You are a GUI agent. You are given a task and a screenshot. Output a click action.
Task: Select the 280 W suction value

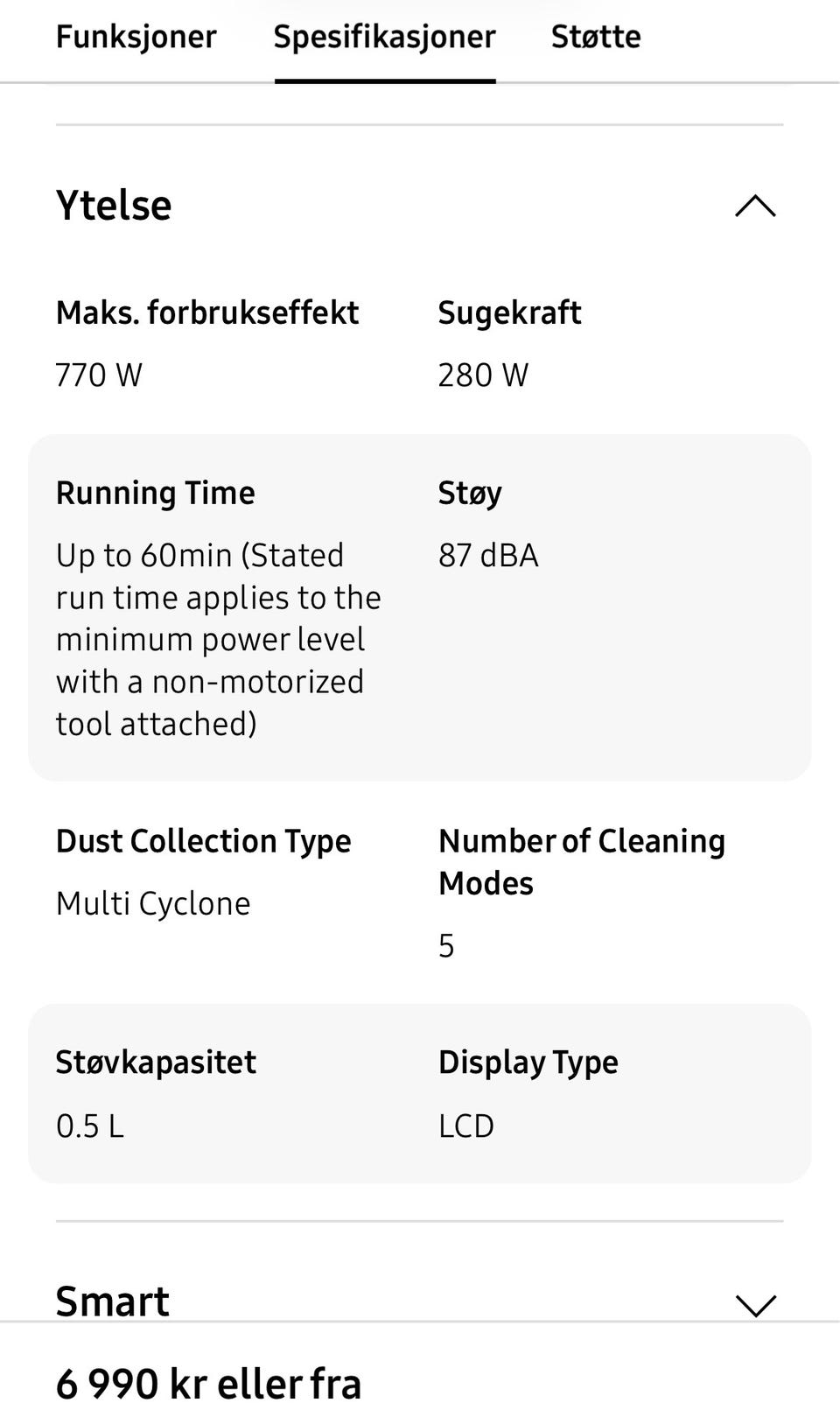(483, 375)
